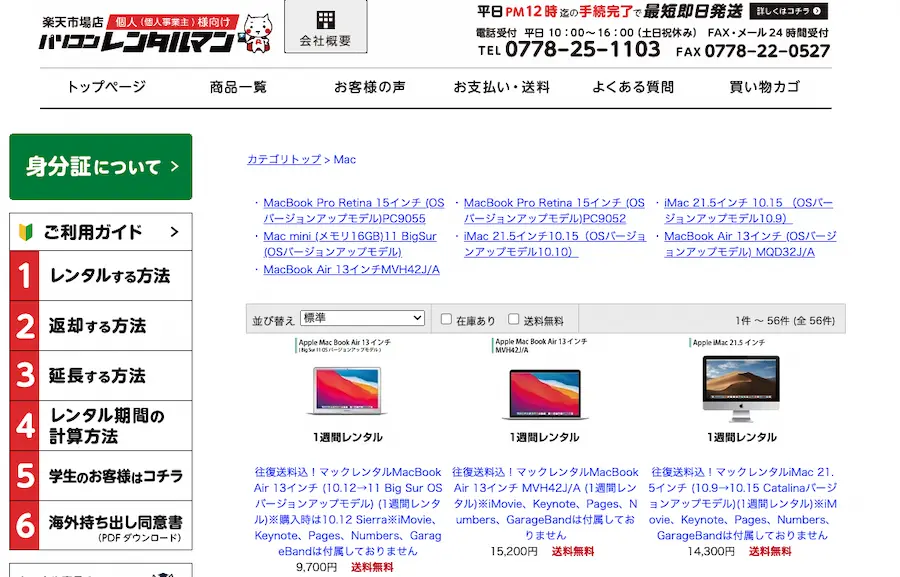
Task: Click MacBook Air MVH42J/A product thumbnail
Action: click(544, 391)
